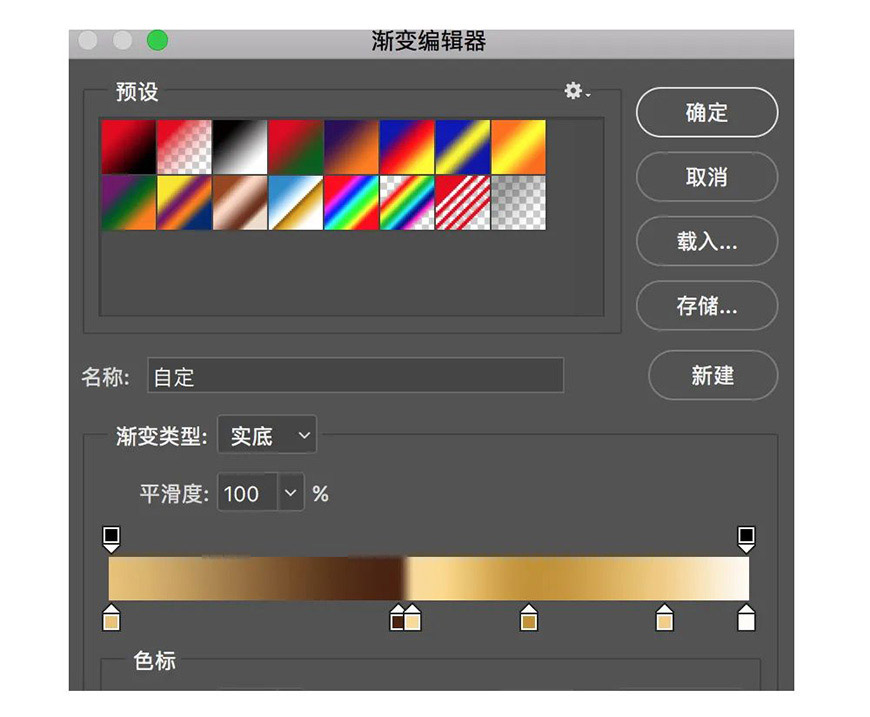Click the 取消 cancel button

tap(707, 177)
